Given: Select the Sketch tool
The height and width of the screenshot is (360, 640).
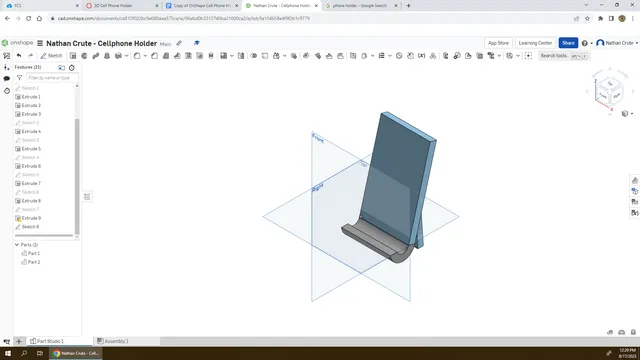Looking at the screenshot, I should point(51,56).
